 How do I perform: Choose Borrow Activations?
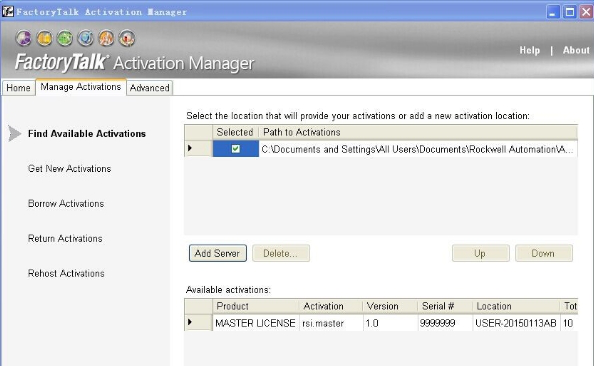(x=66, y=203)
